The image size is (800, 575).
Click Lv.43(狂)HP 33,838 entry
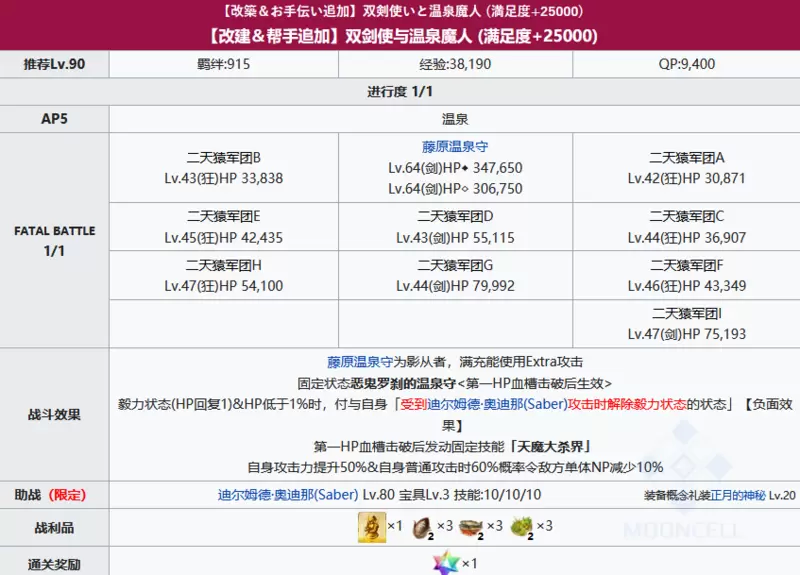[x=223, y=178]
